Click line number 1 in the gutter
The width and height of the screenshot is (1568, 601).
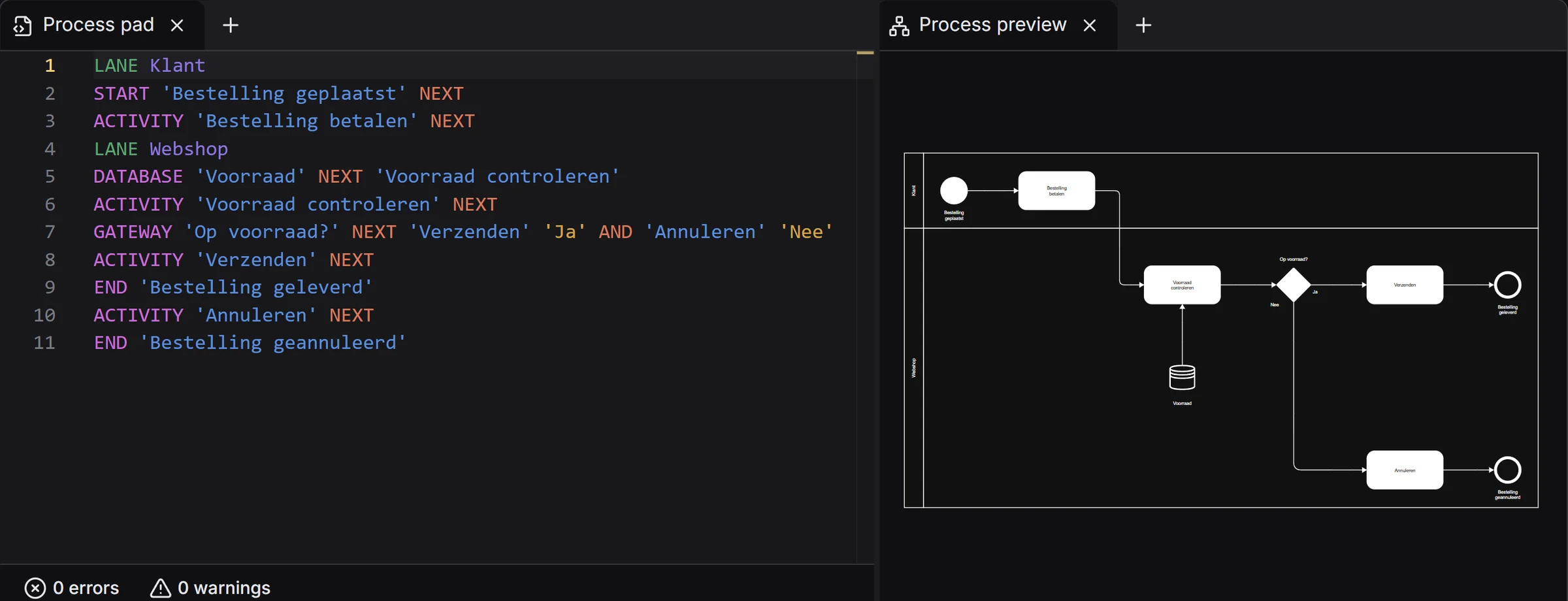point(50,65)
